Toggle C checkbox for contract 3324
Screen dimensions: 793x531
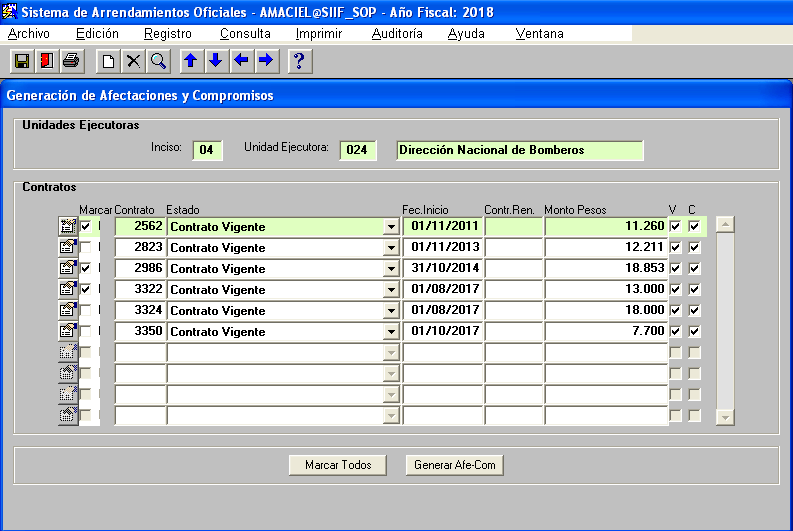(x=694, y=310)
